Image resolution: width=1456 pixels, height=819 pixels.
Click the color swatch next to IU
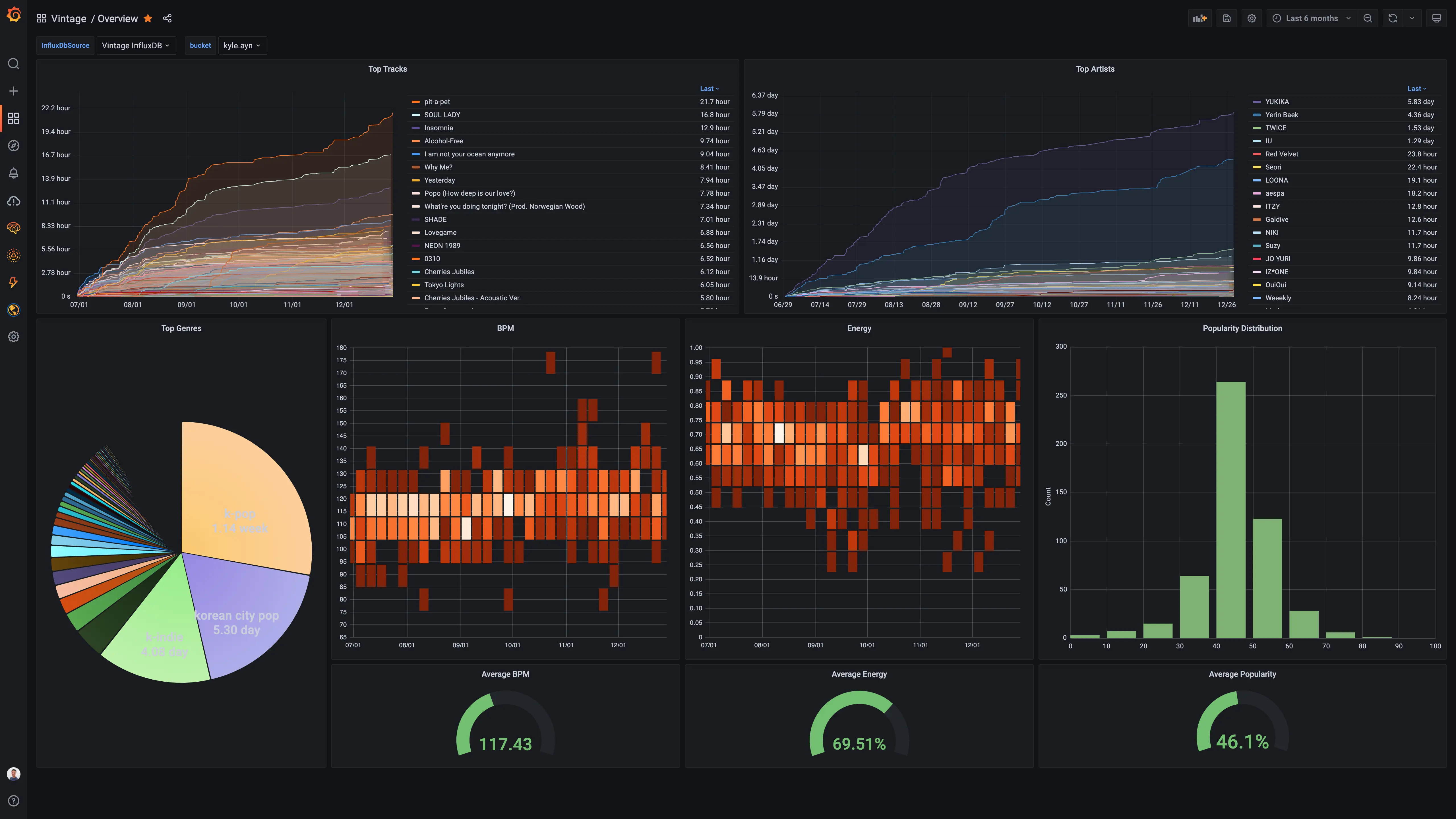pyautogui.click(x=1256, y=141)
